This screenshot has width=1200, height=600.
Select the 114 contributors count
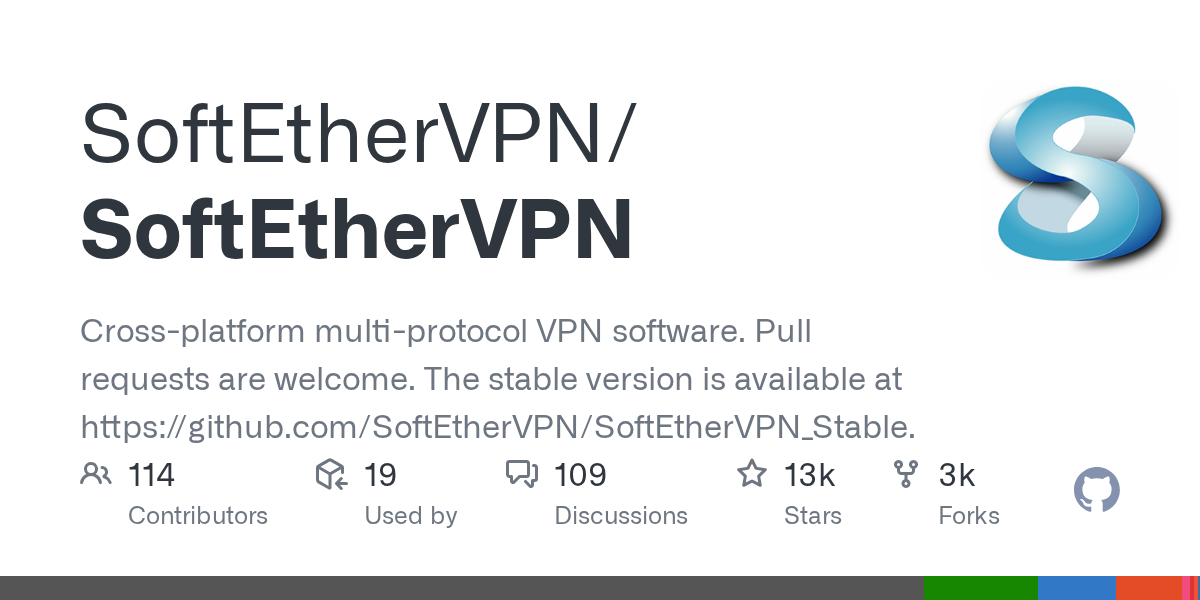click(x=151, y=475)
